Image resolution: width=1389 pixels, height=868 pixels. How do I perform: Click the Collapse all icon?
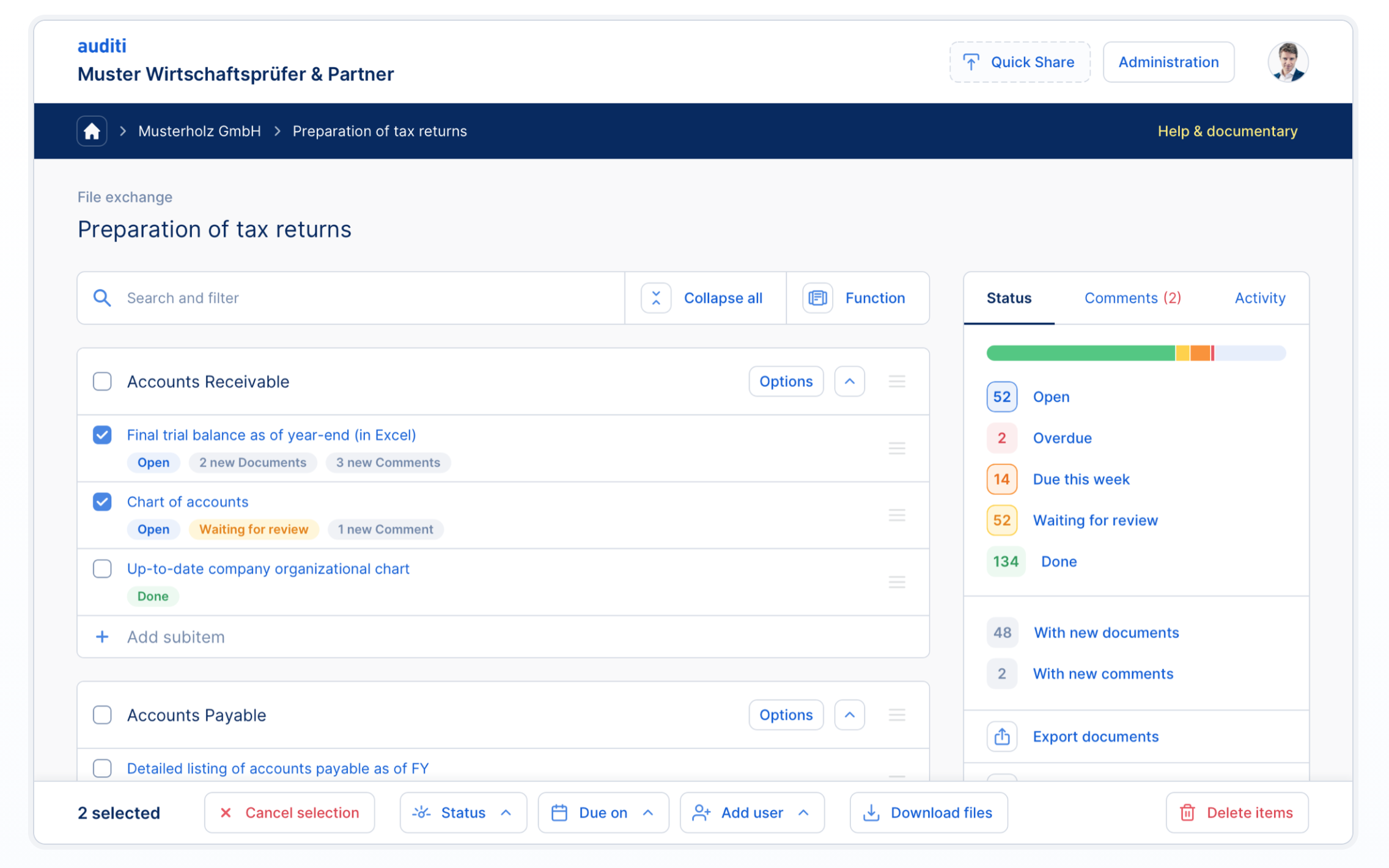coord(655,298)
